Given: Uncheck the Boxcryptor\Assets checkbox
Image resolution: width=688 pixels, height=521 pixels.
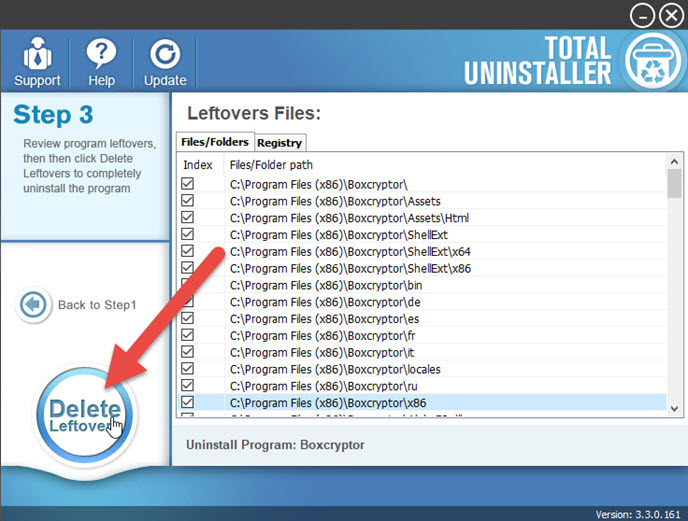Looking at the screenshot, I should pyautogui.click(x=187, y=200).
